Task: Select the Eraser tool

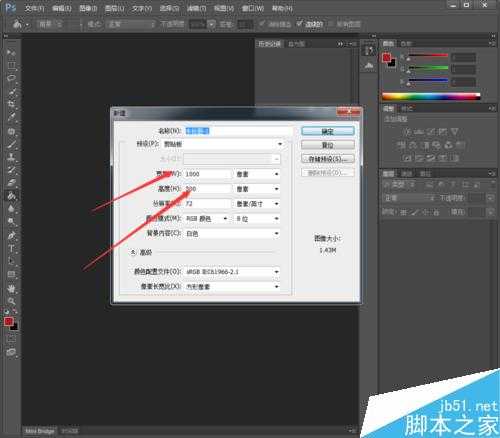Action: coord(11,183)
